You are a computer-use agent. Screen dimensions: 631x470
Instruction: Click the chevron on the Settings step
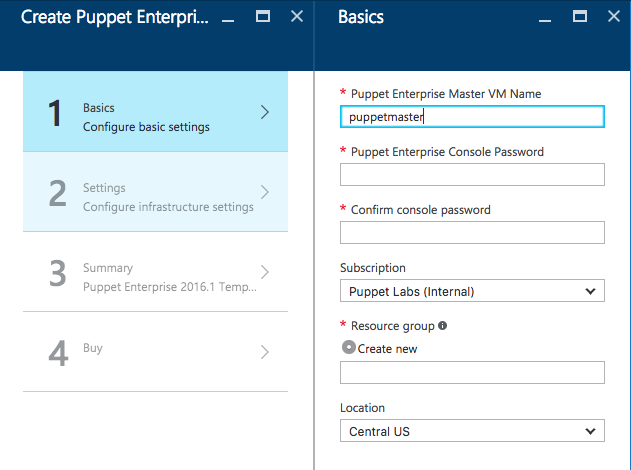pyautogui.click(x=265, y=192)
